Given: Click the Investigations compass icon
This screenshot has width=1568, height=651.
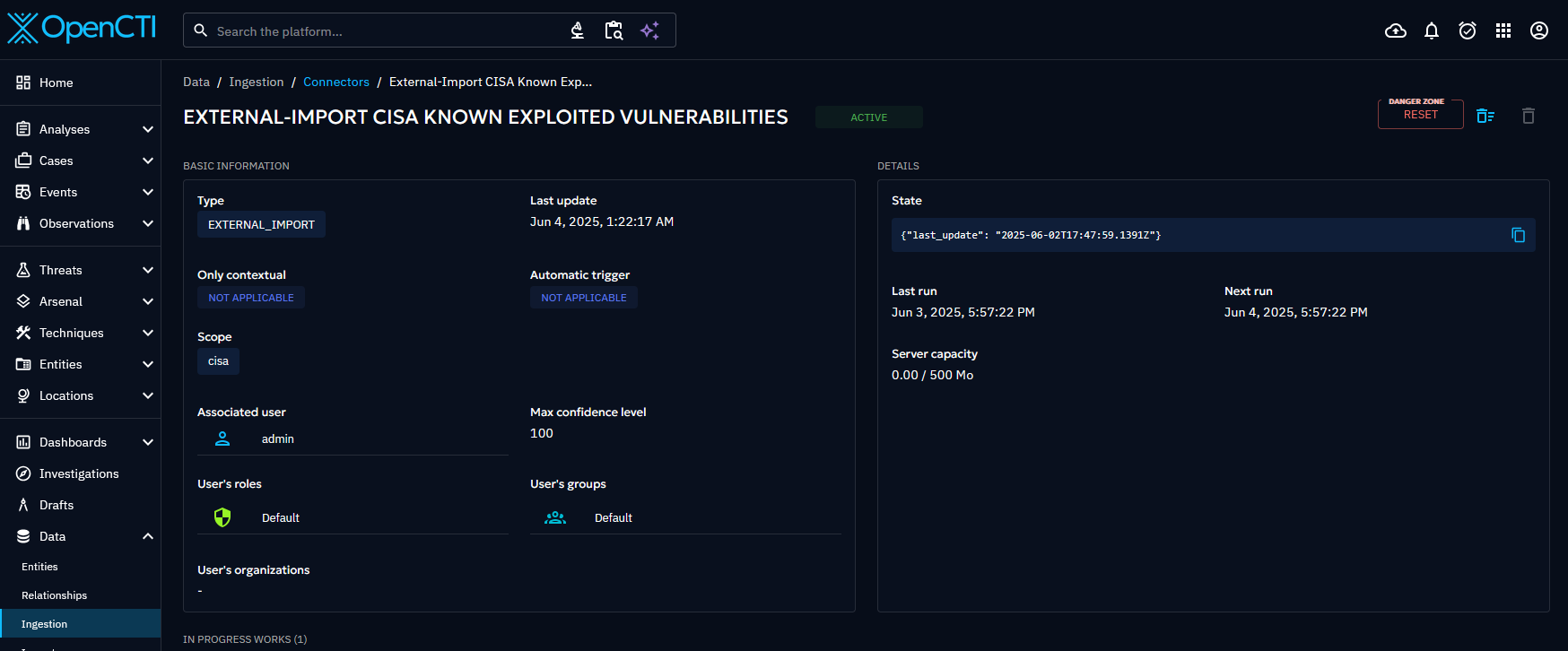Looking at the screenshot, I should click(23, 473).
